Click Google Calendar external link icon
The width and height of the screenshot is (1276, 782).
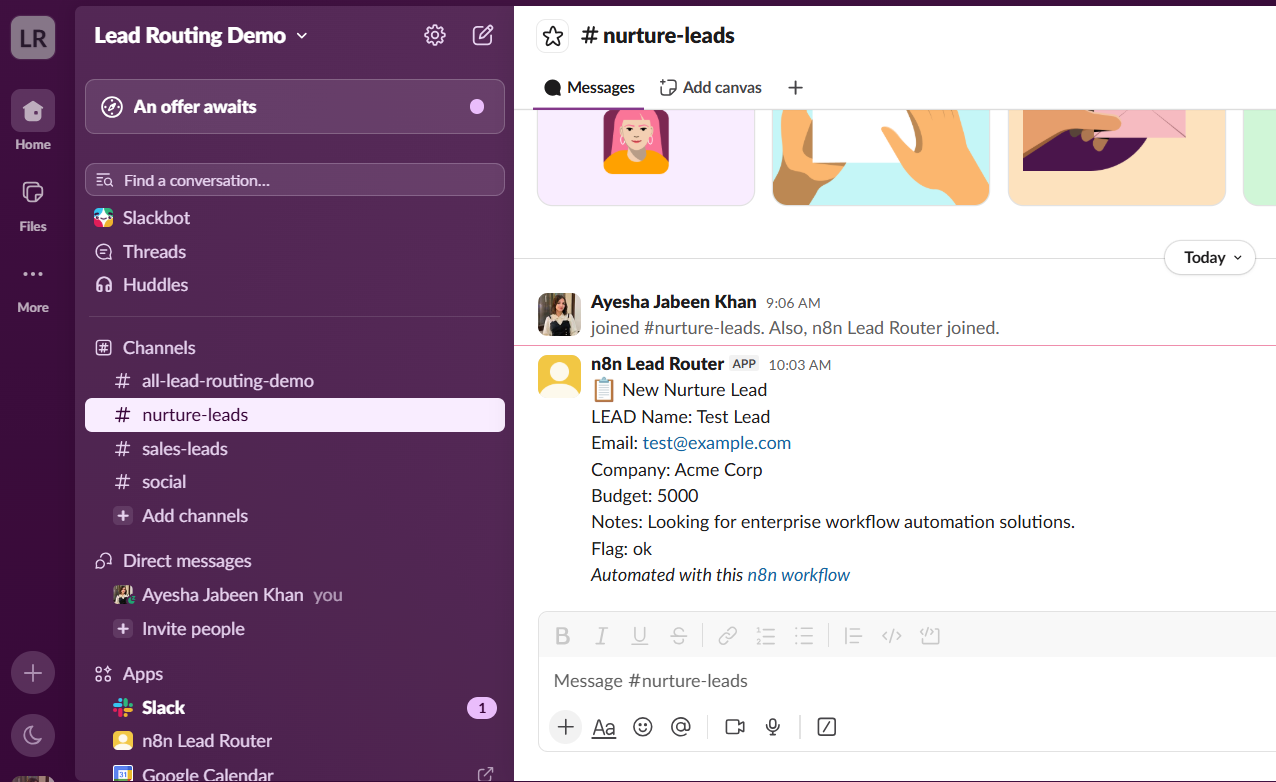[485, 774]
